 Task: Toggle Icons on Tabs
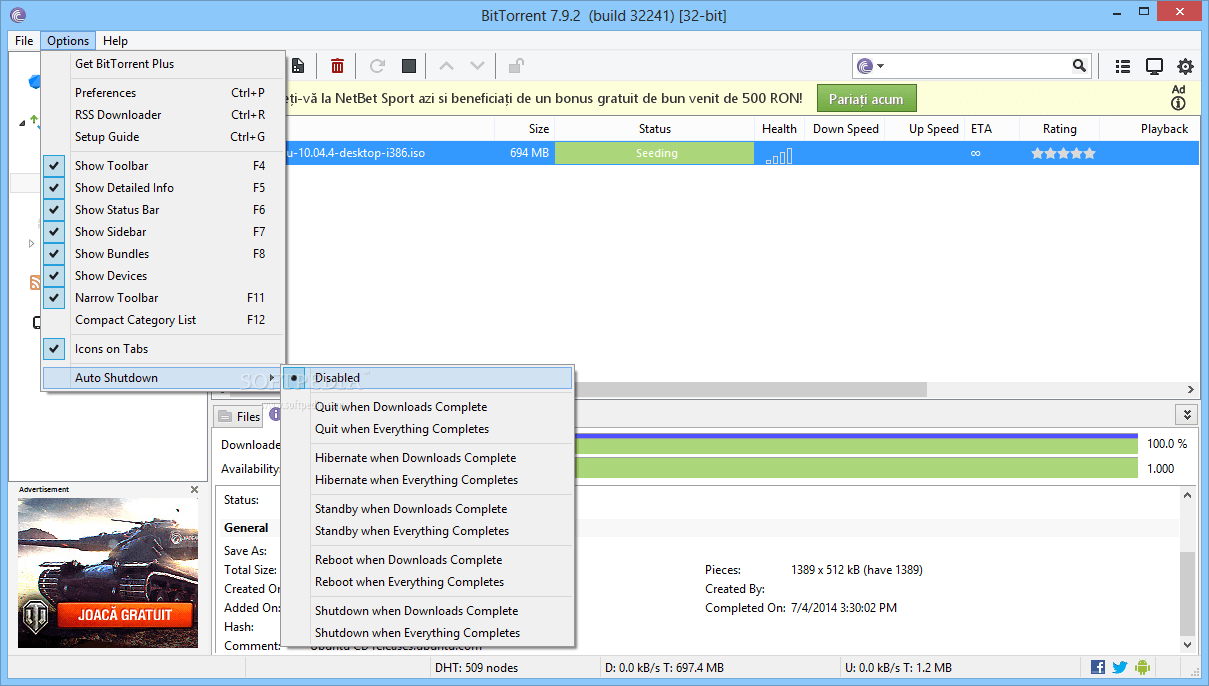pyautogui.click(x=163, y=349)
